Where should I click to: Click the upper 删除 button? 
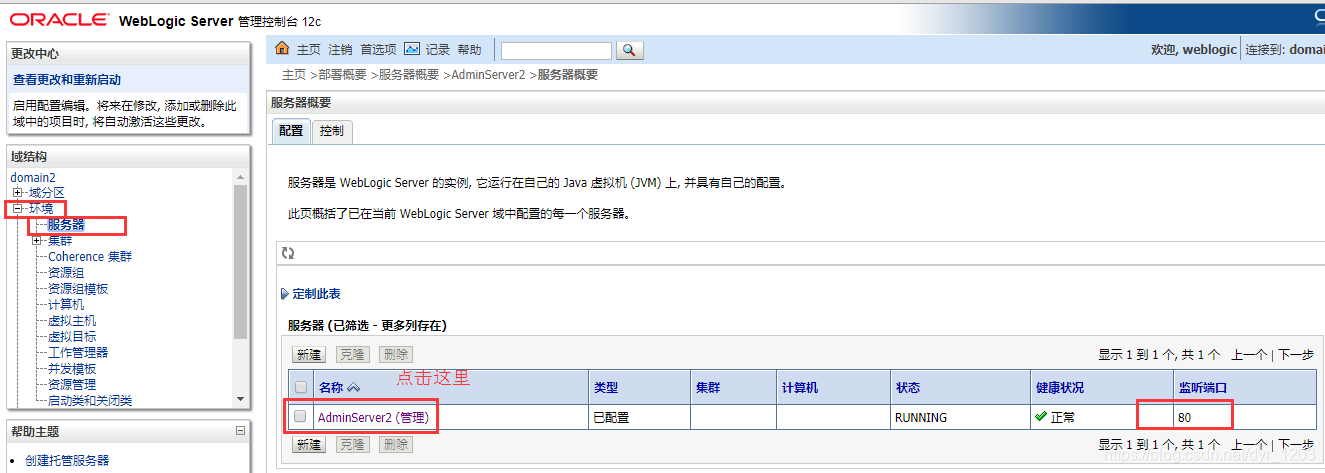(396, 355)
